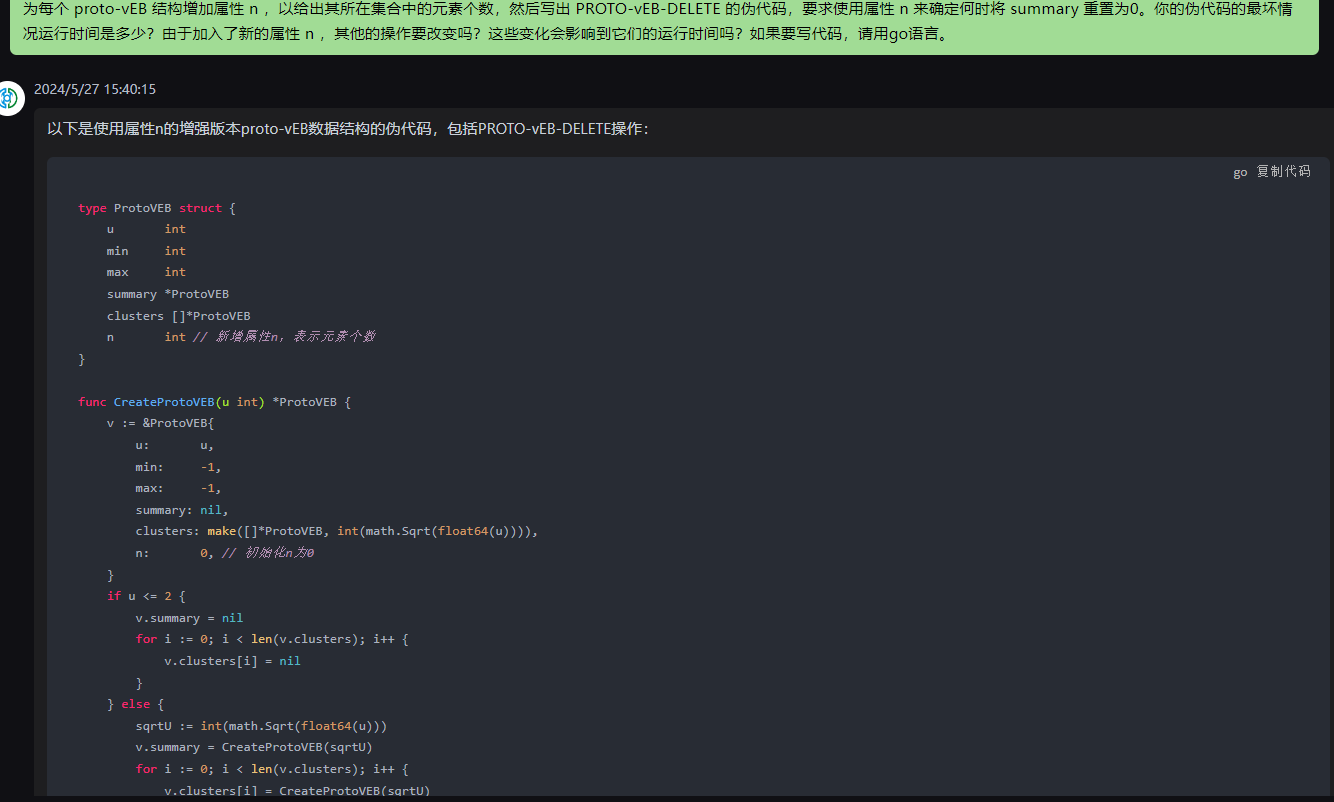The image size is (1334, 802).
Task: Click the 'summary *ProtoVEB' field line
Action: click(168, 294)
